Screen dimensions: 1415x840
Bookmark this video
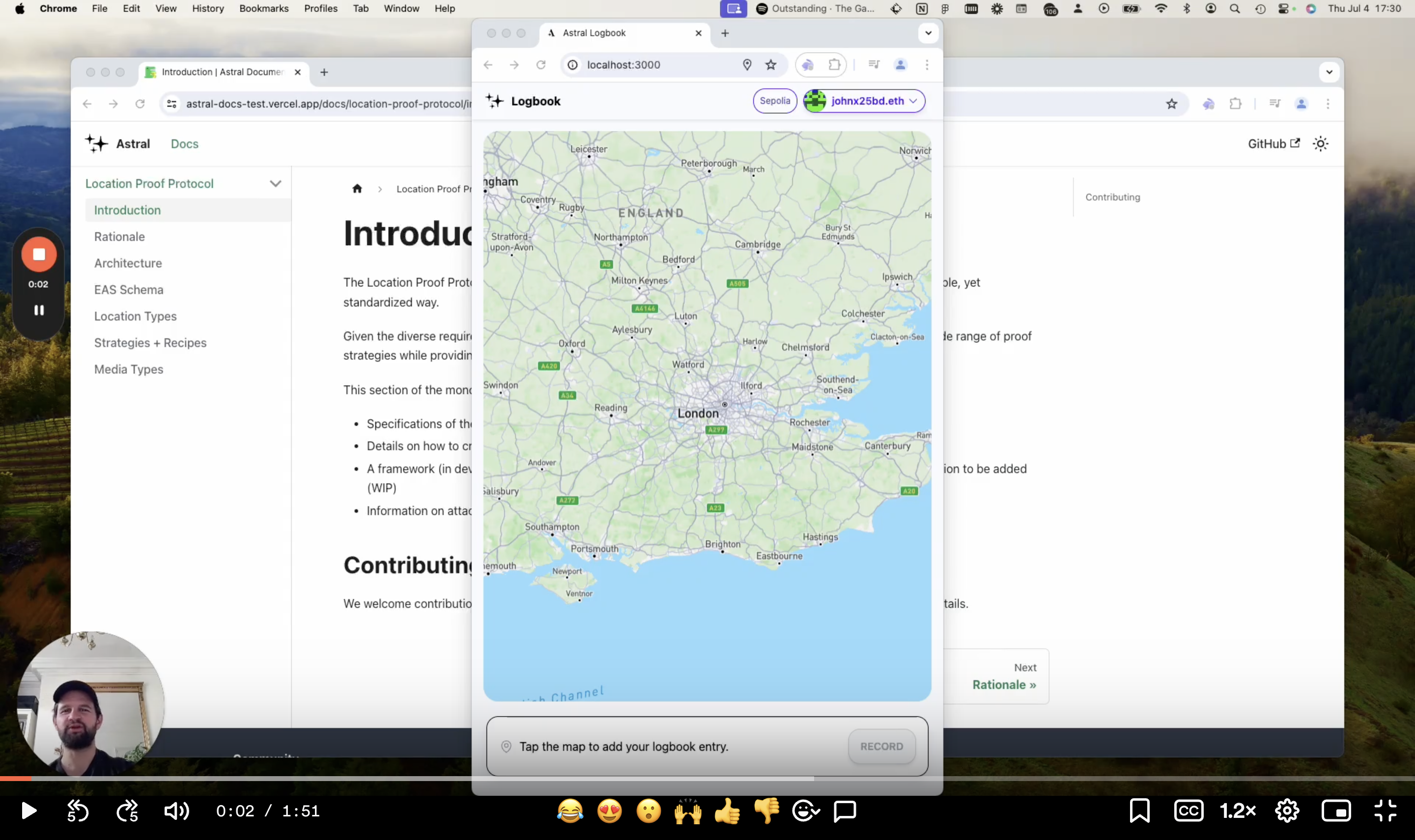(x=1139, y=811)
